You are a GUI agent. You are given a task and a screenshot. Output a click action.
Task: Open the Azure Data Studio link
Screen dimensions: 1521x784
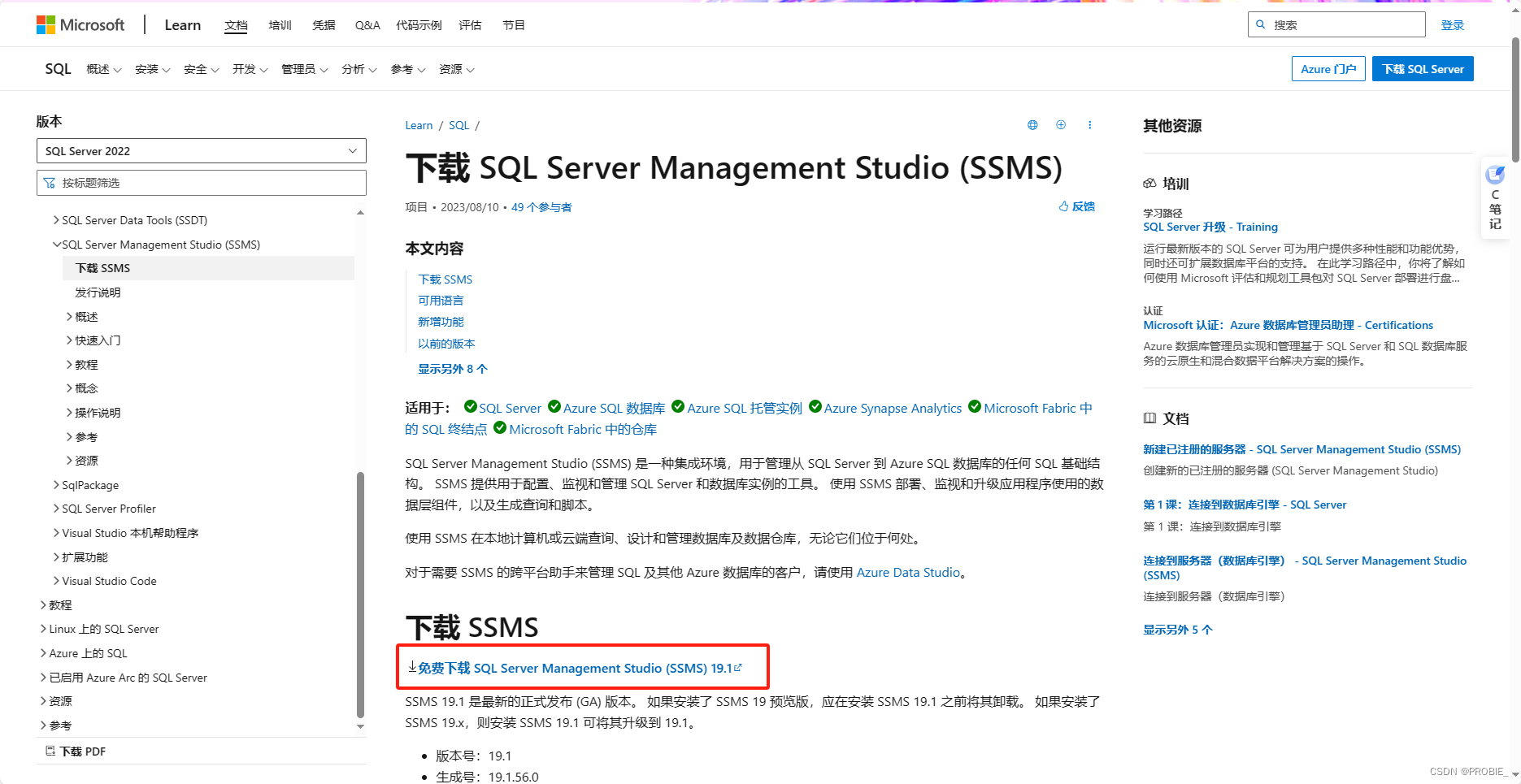pos(908,572)
